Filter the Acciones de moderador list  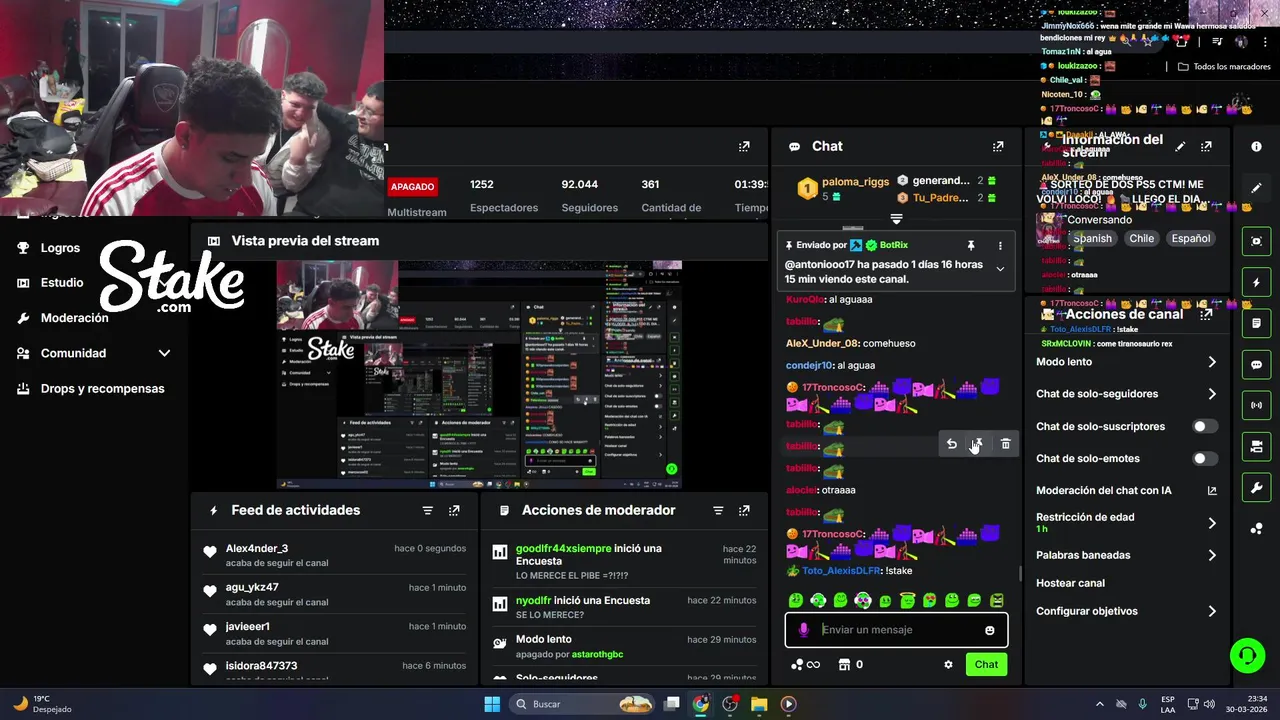(718, 510)
